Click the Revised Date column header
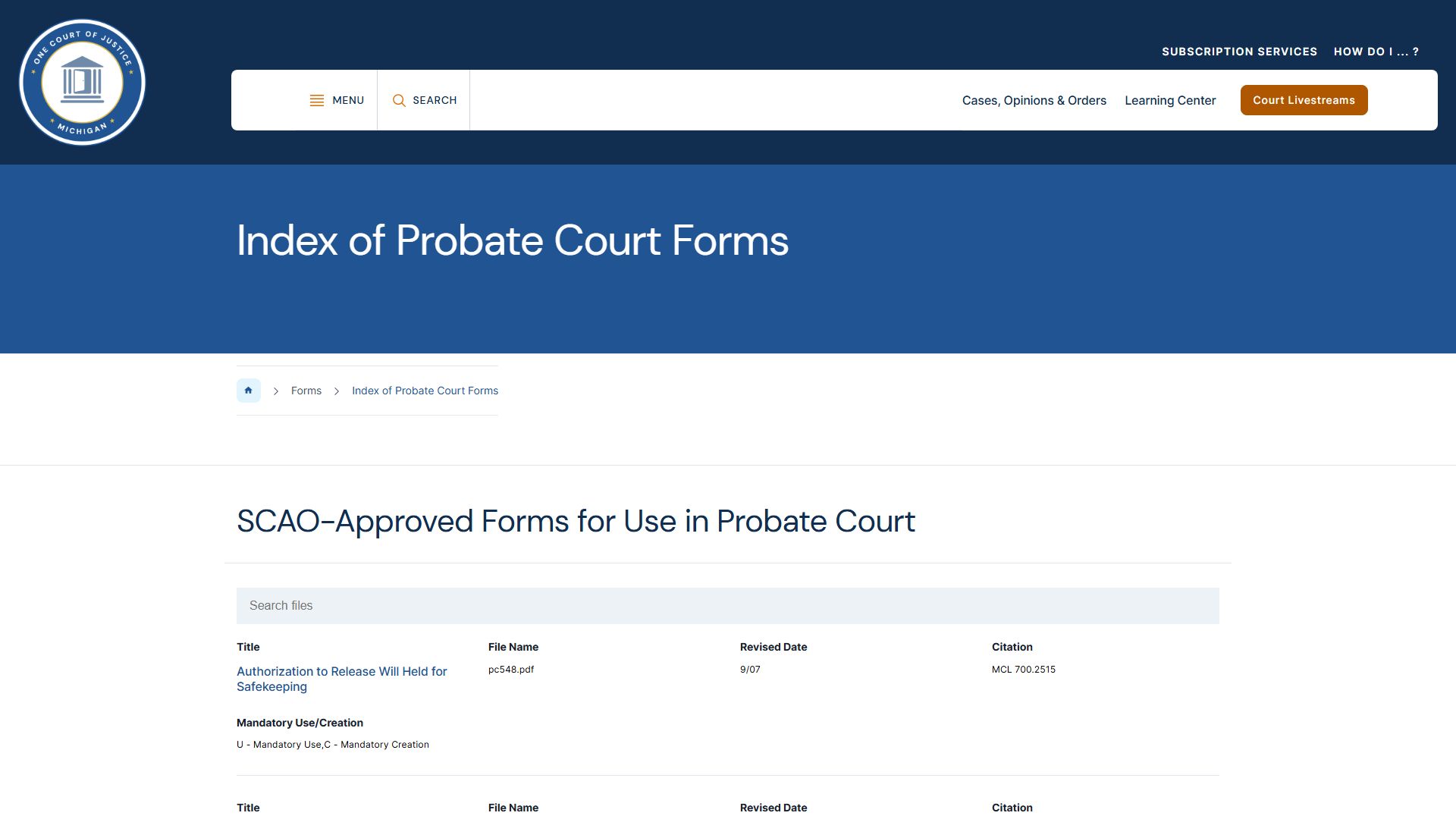The image size is (1456, 819). (x=773, y=647)
